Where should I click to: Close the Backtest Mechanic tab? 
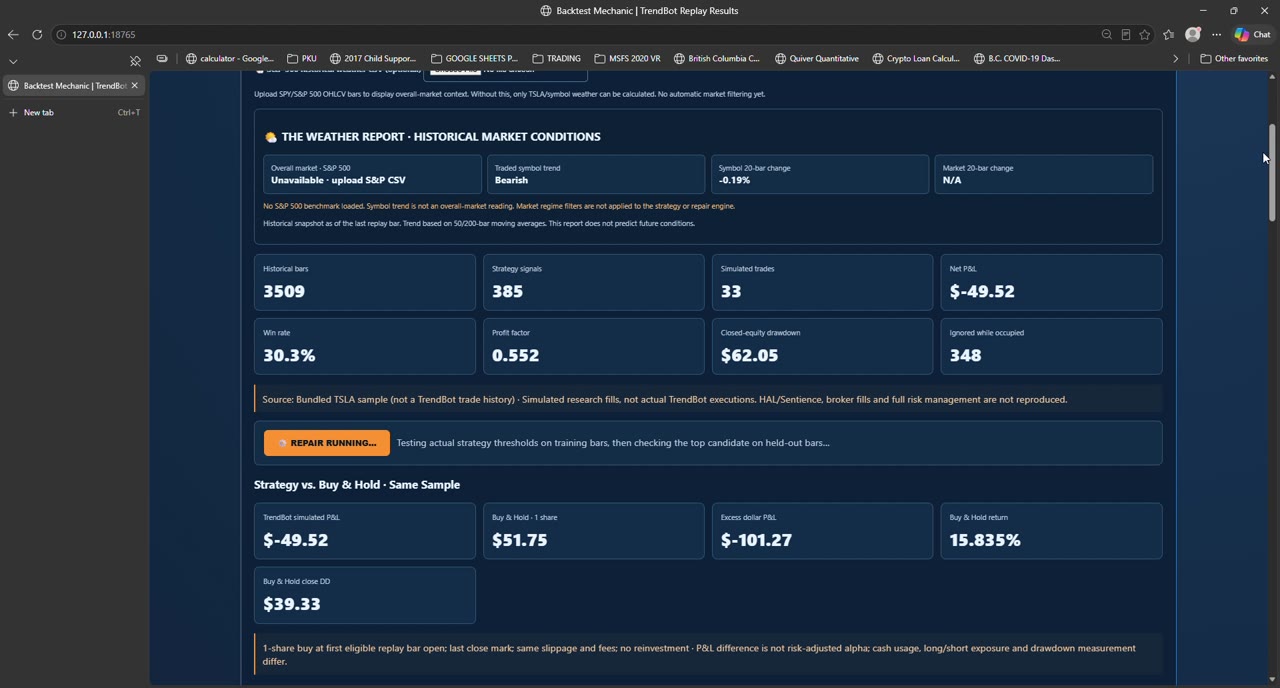(134, 85)
